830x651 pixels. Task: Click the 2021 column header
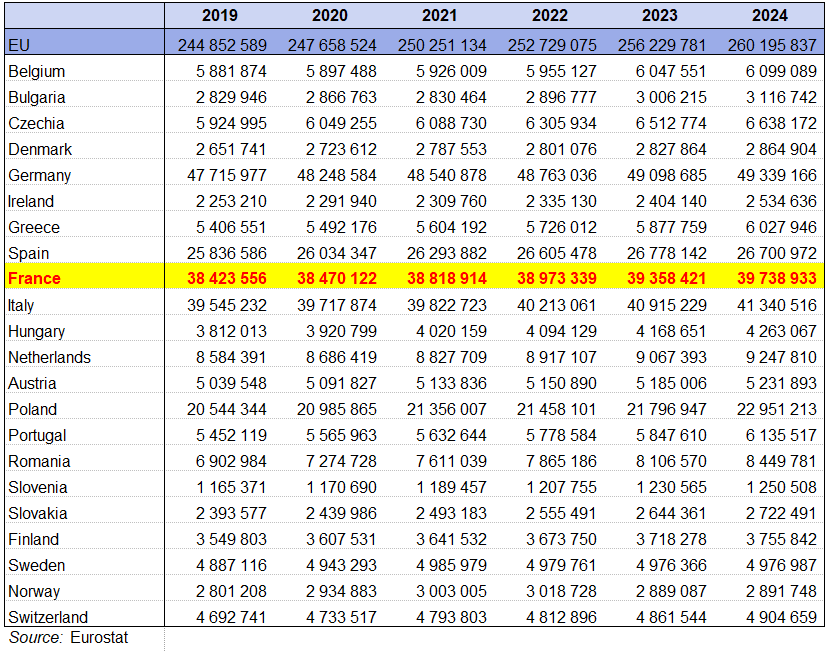click(x=440, y=15)
